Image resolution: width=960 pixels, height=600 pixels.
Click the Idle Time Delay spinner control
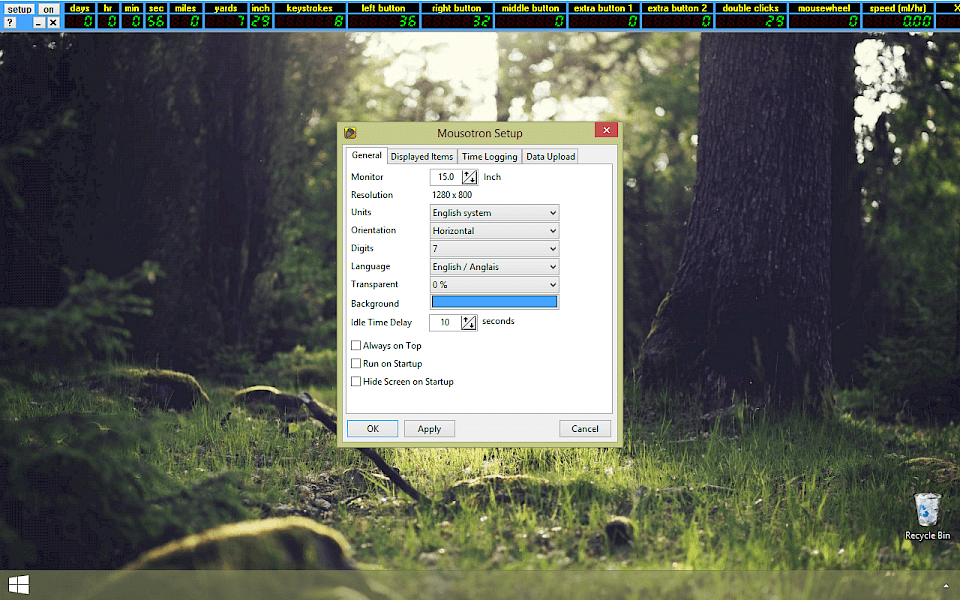(x=468, y=323)
